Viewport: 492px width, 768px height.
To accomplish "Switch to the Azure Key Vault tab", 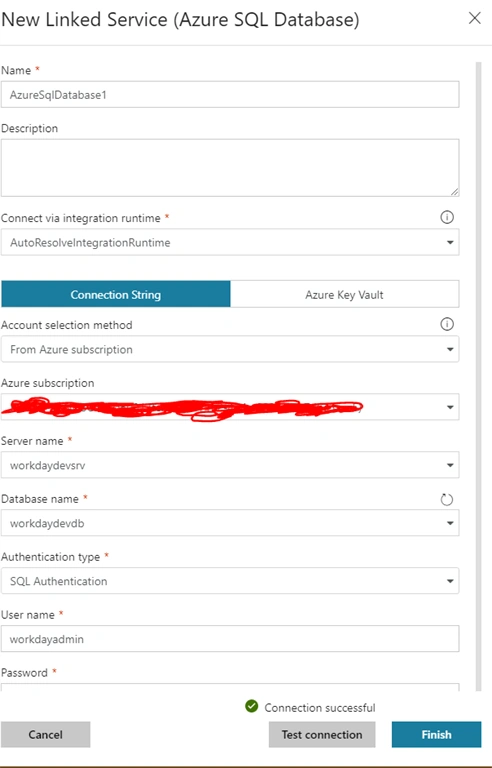I will (x=344, y=294).
